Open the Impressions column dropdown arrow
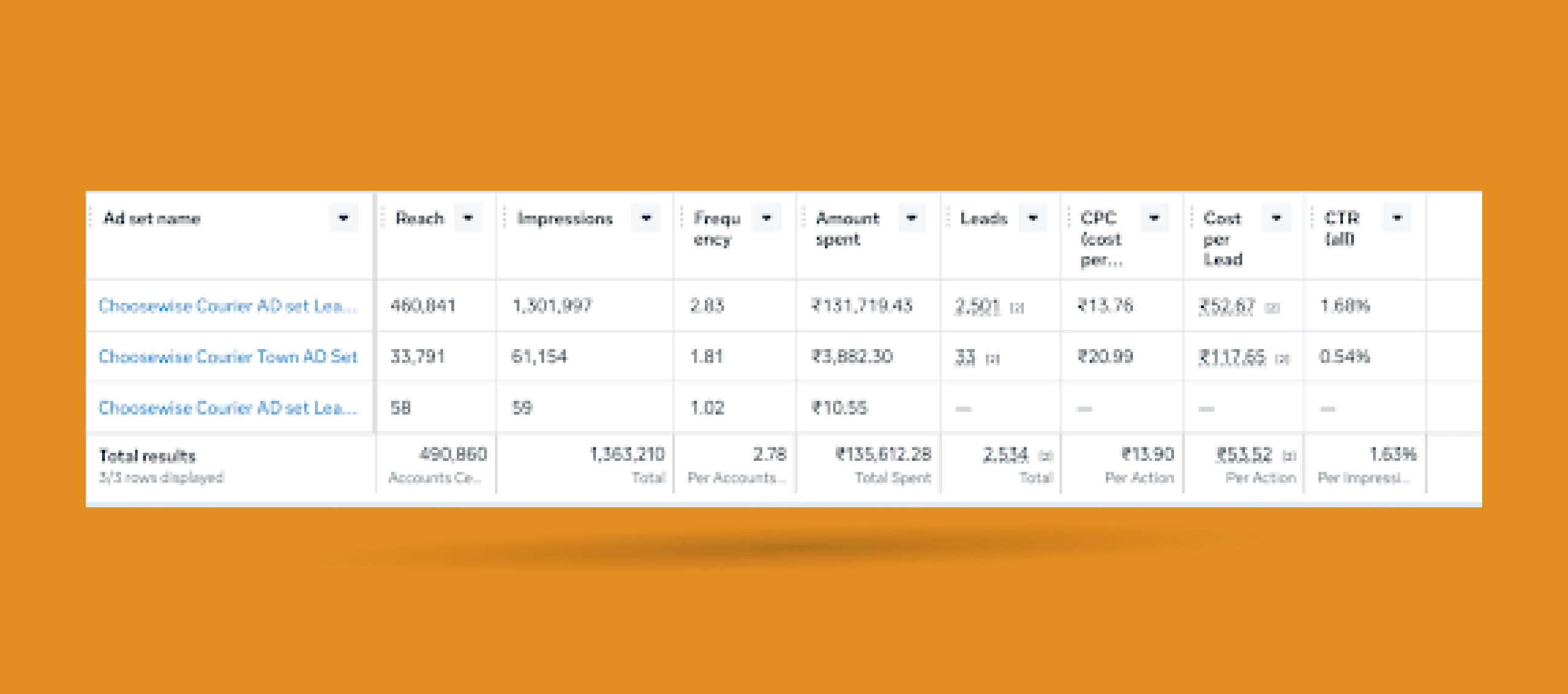The image size is (1568, 694). tap(646, 218)
